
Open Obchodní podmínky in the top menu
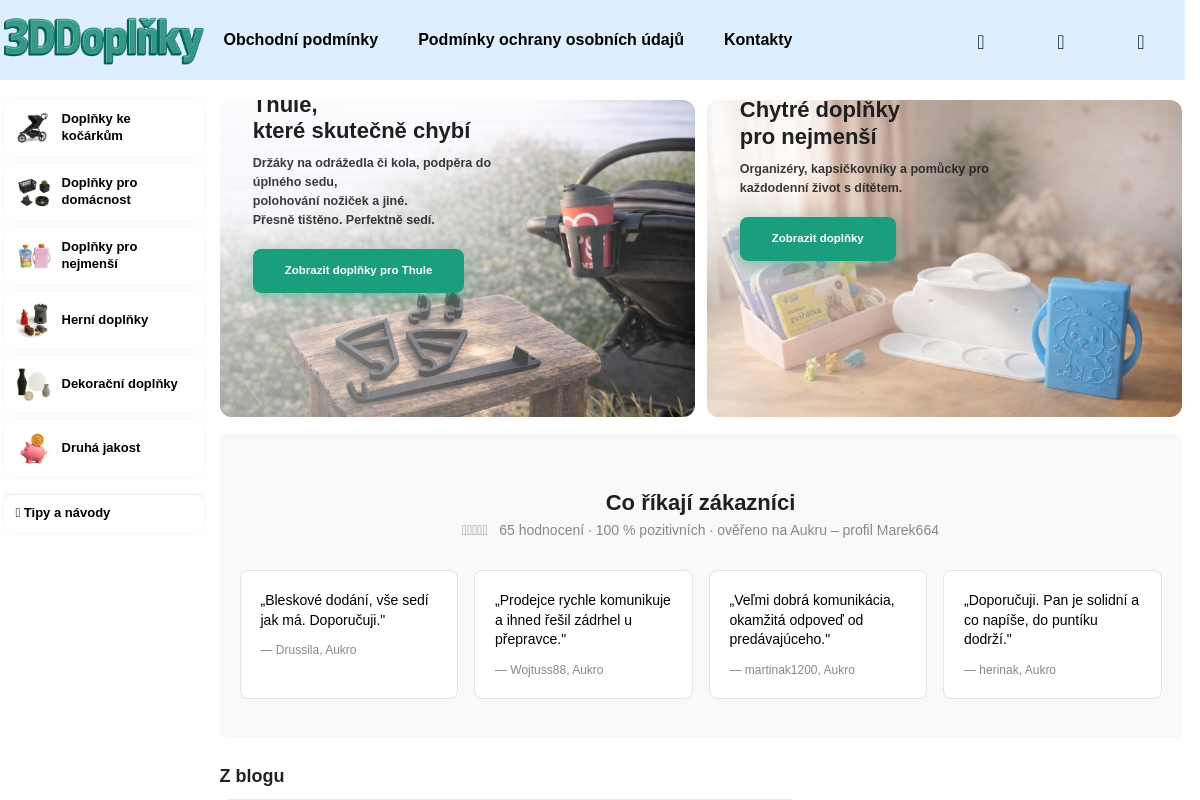click(301, 40)
